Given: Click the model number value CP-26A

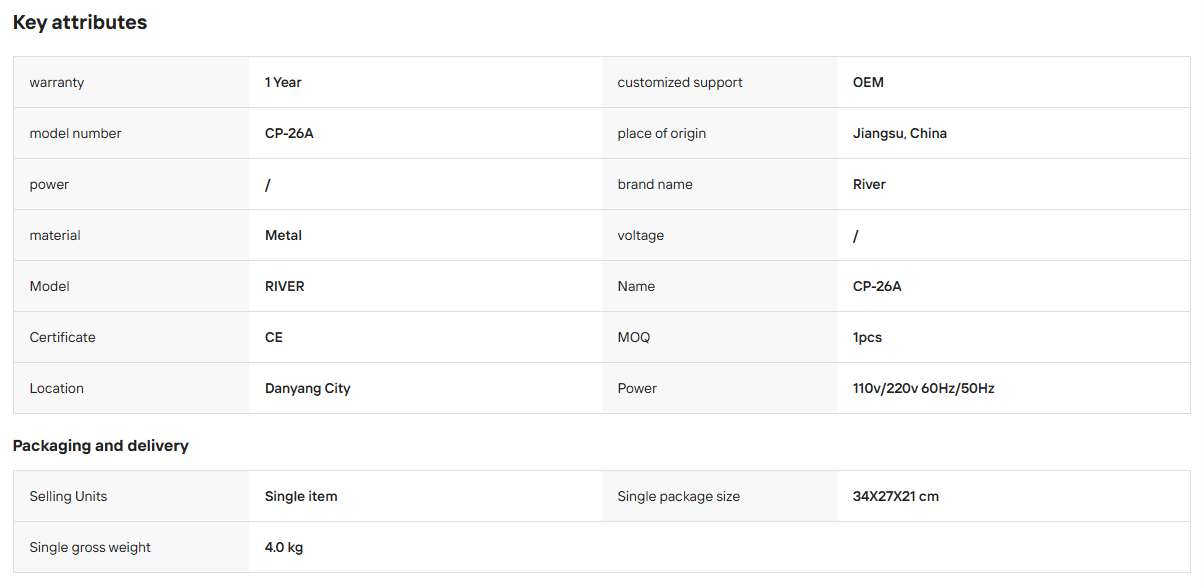Looking at the screenshot, I should [x=289, y=133].
